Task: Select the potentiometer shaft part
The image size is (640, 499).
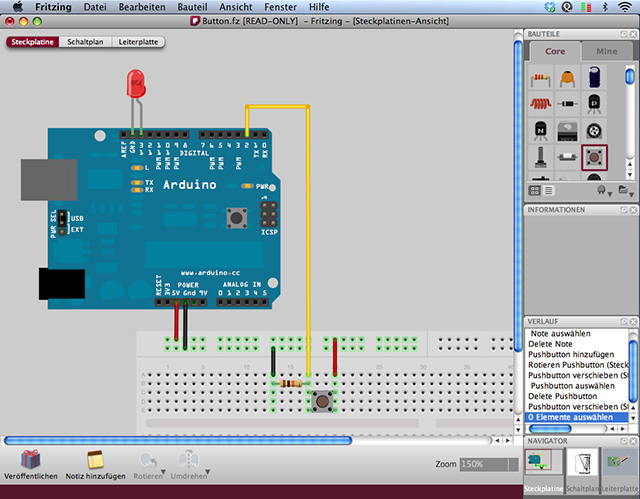Action: click(540, 157)
